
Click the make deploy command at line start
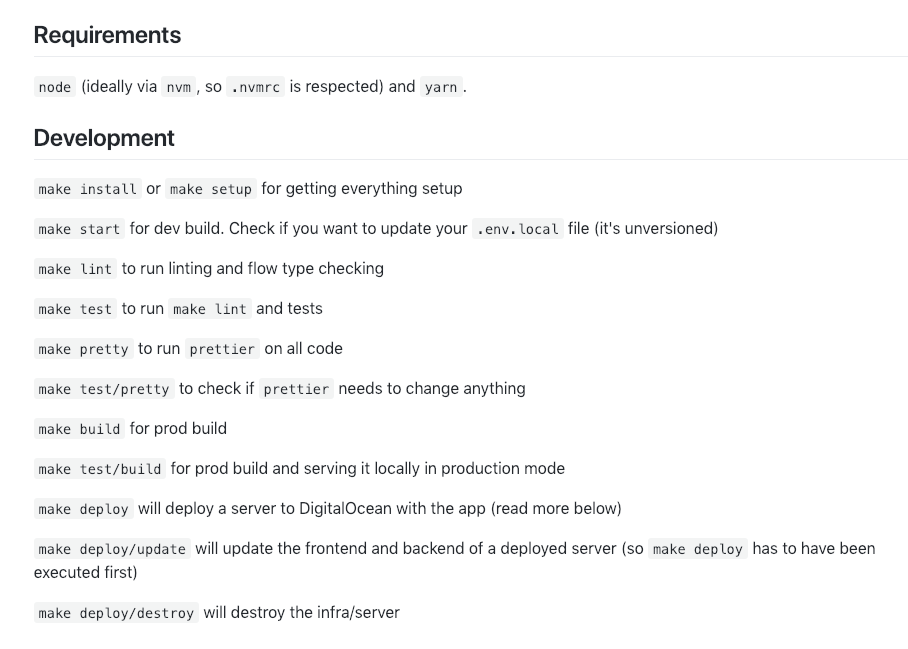pos(83,508)
